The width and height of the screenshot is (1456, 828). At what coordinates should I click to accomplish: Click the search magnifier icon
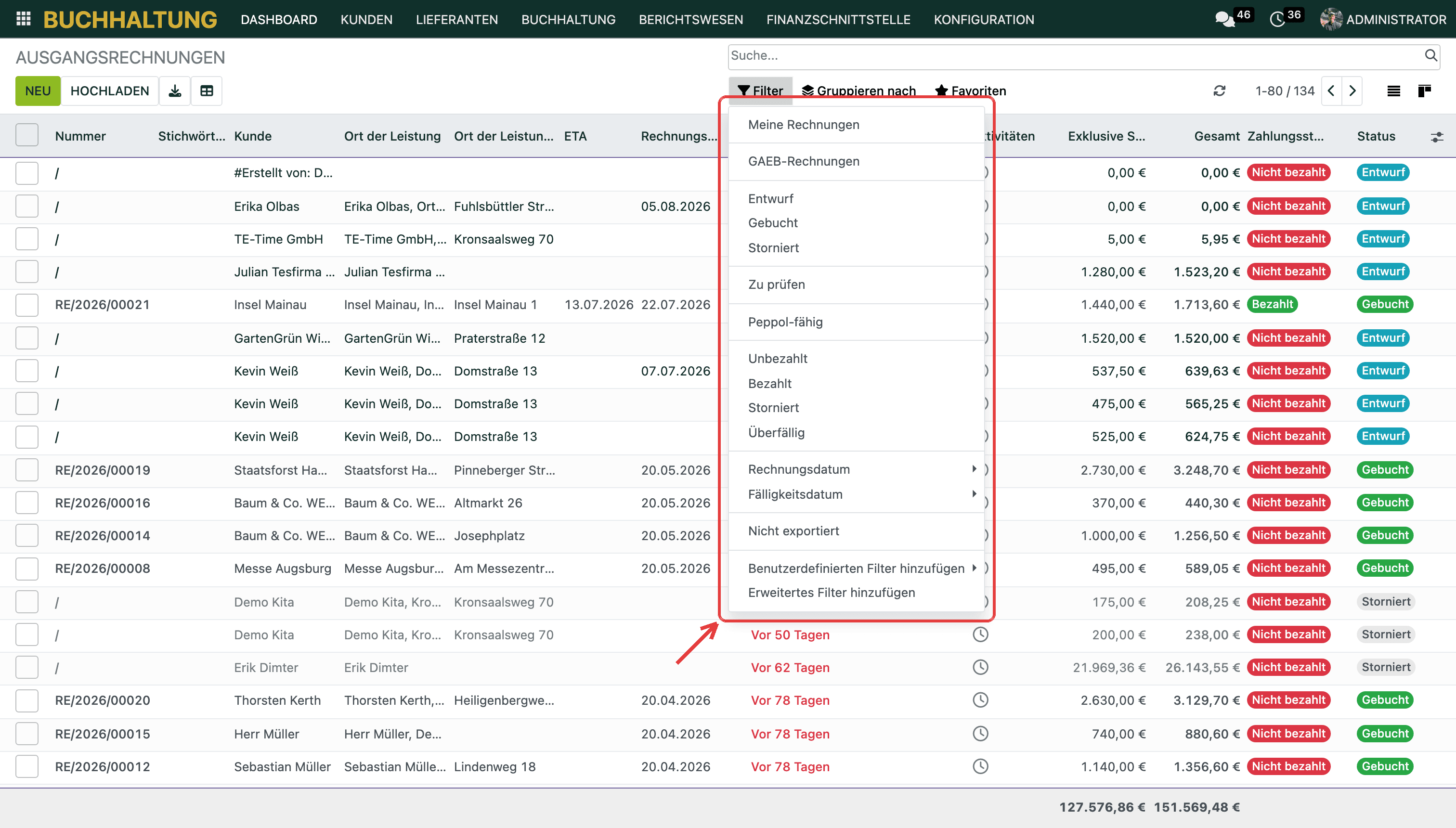[x=1431, y=56]
